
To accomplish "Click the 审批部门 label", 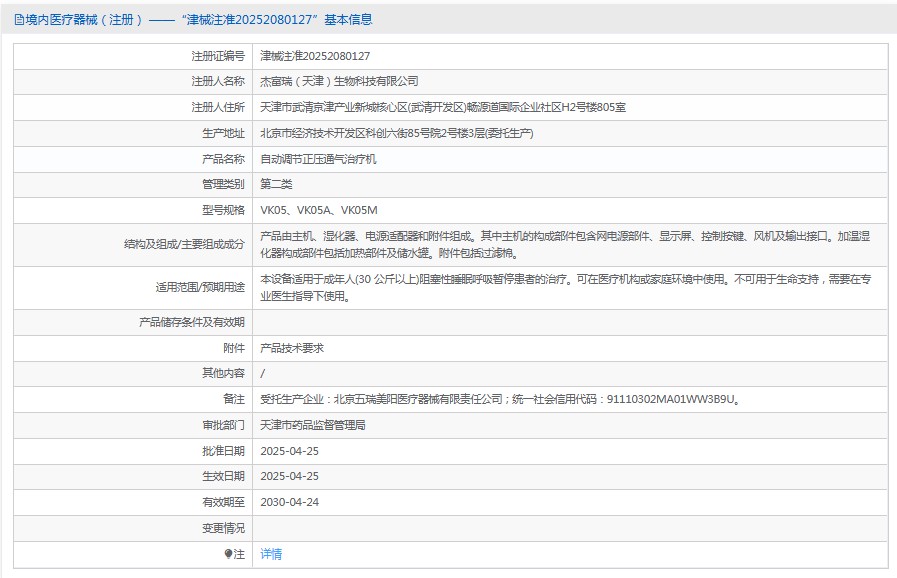I will [223, 425].
